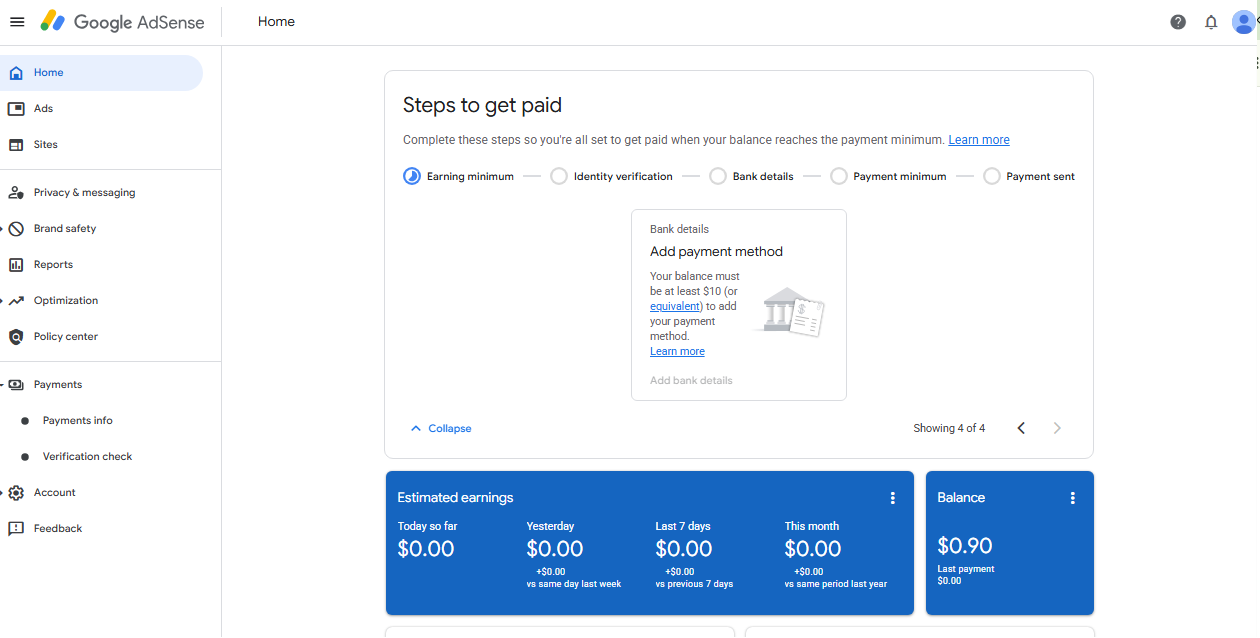The image size is (1260, 638).
Task: Open the Reports menu item
Action: (x=101, y=265)
